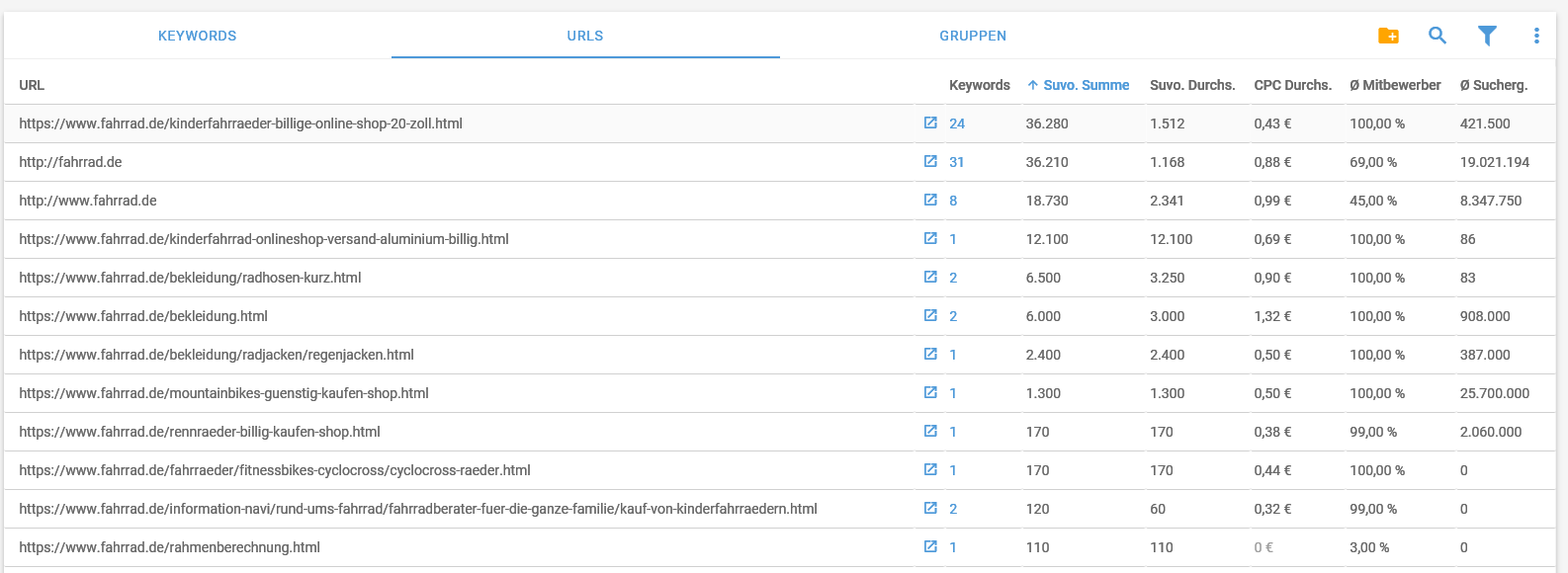1568x573 pixels.
Task: Click keyword count 31 for fahrrad.de
Action: click(x=957, y=162)
